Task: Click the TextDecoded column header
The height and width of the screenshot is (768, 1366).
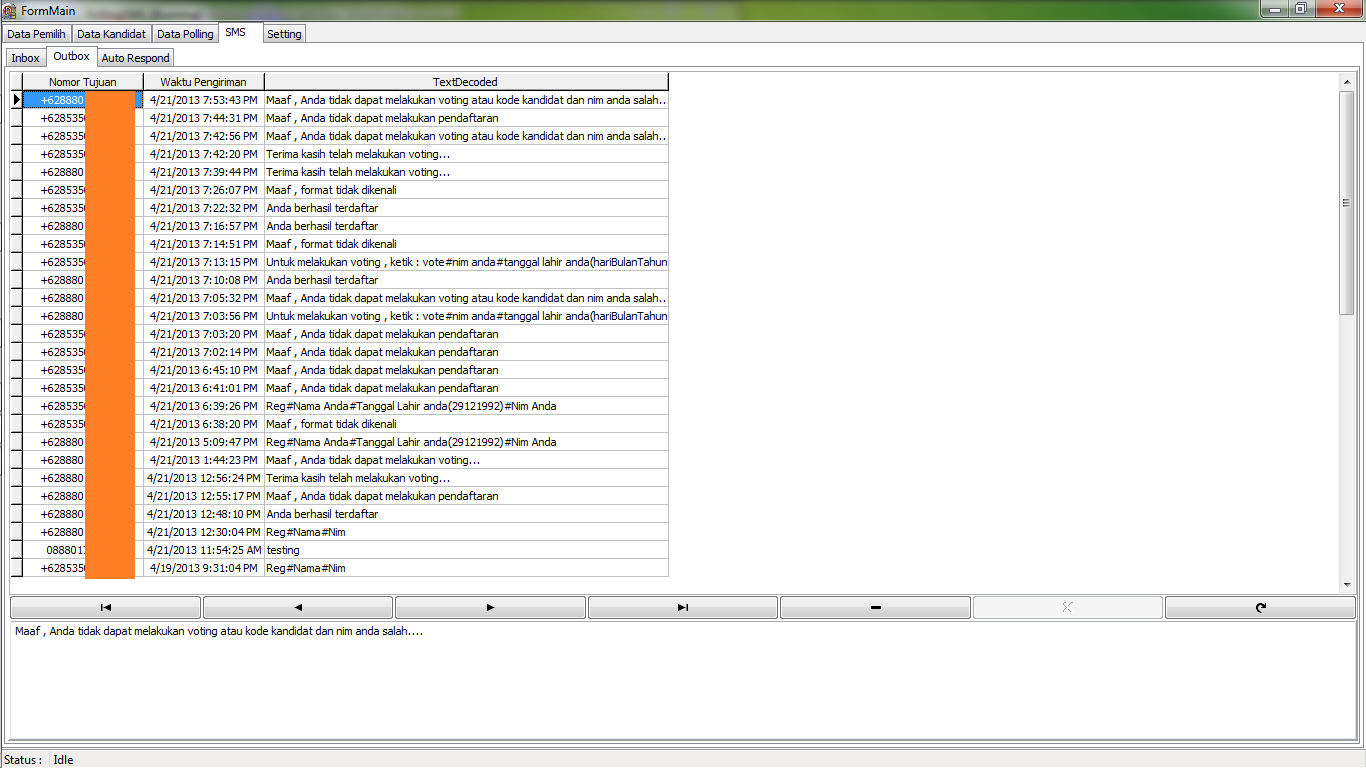Action: tap(466, 82)
